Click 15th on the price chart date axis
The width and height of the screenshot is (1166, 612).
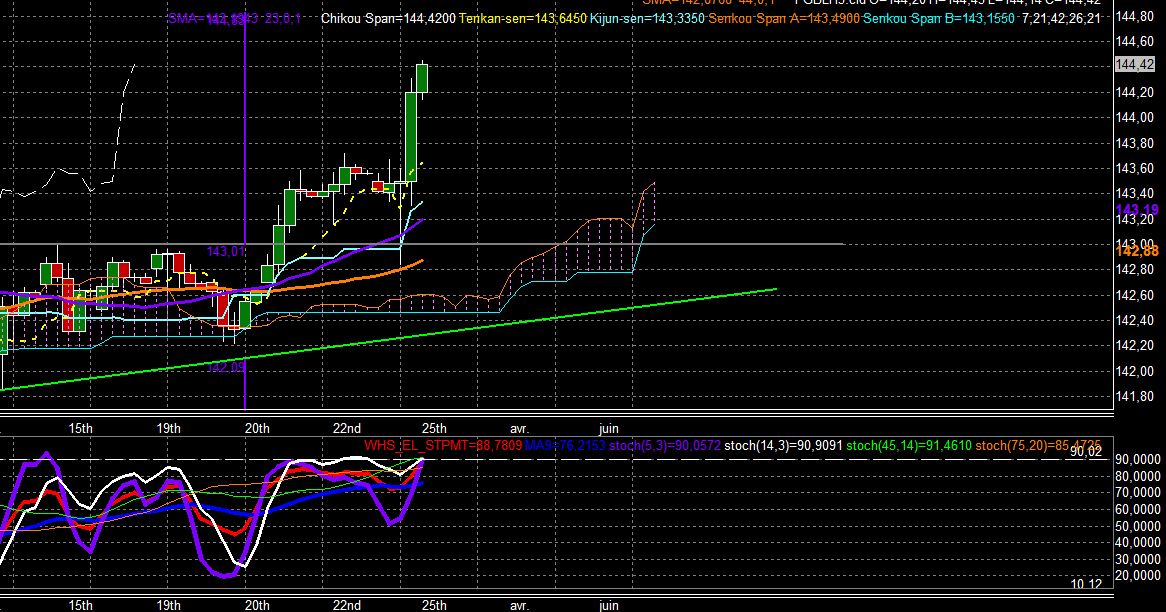[80, 428]
